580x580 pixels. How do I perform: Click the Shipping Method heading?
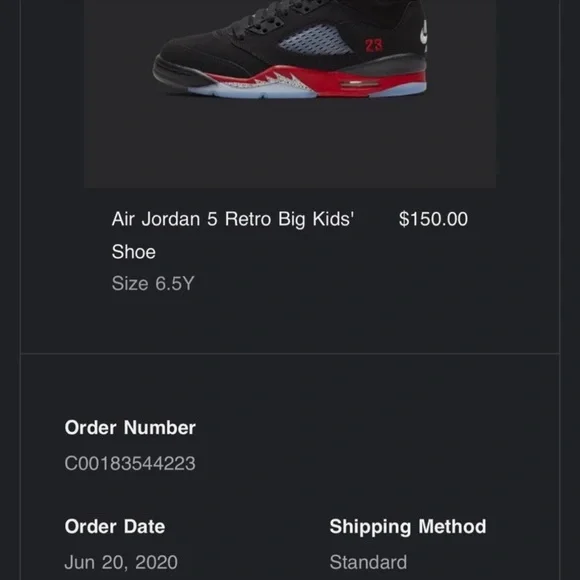tap(408, 527)
